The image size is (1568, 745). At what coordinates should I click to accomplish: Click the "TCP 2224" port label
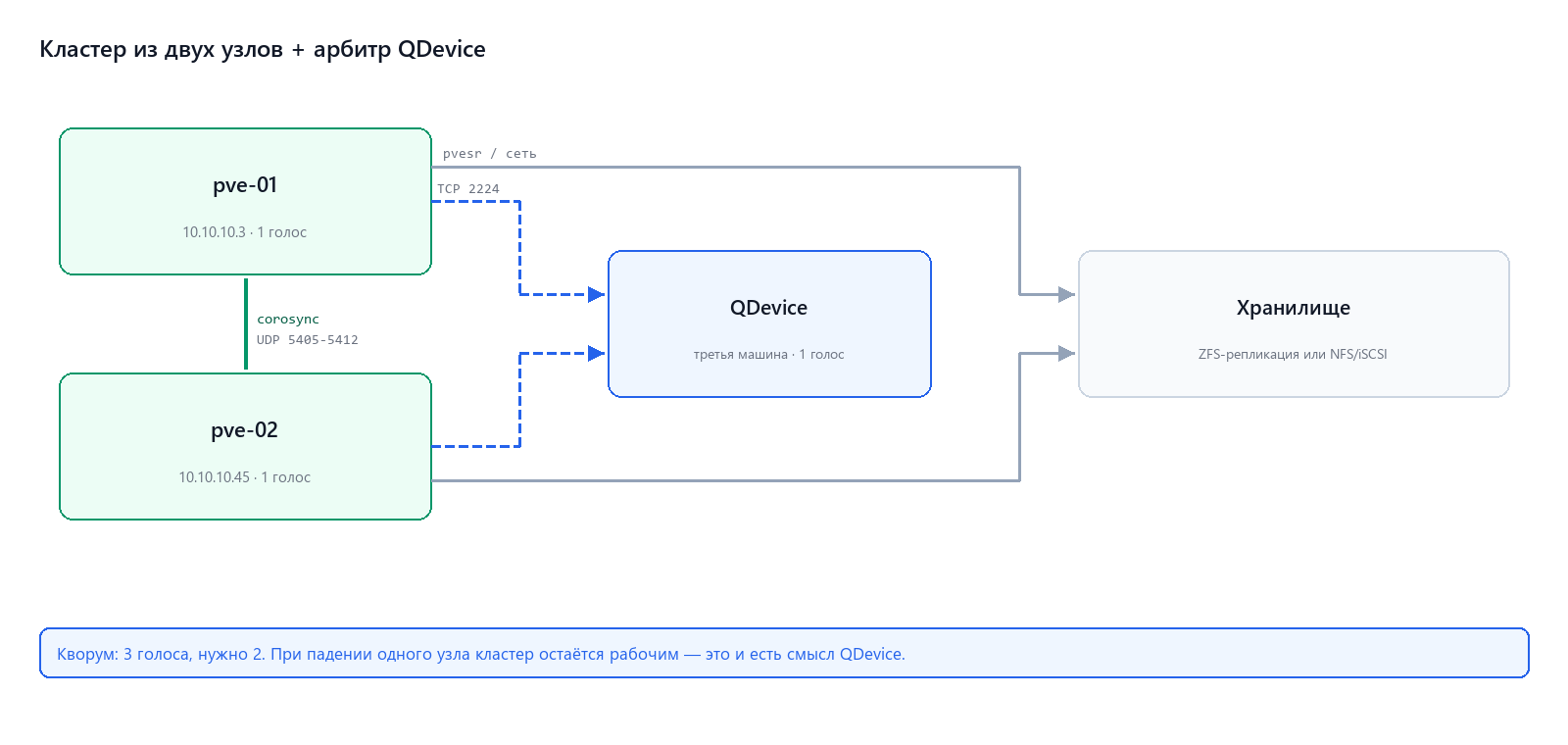468,189
